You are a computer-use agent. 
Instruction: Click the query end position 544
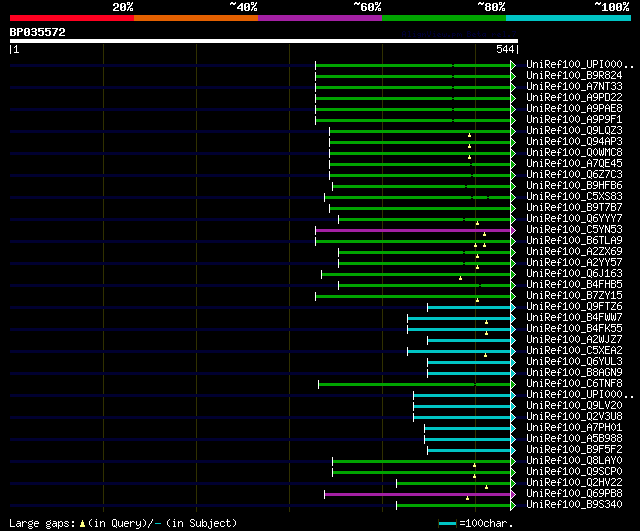pos(505,49)
